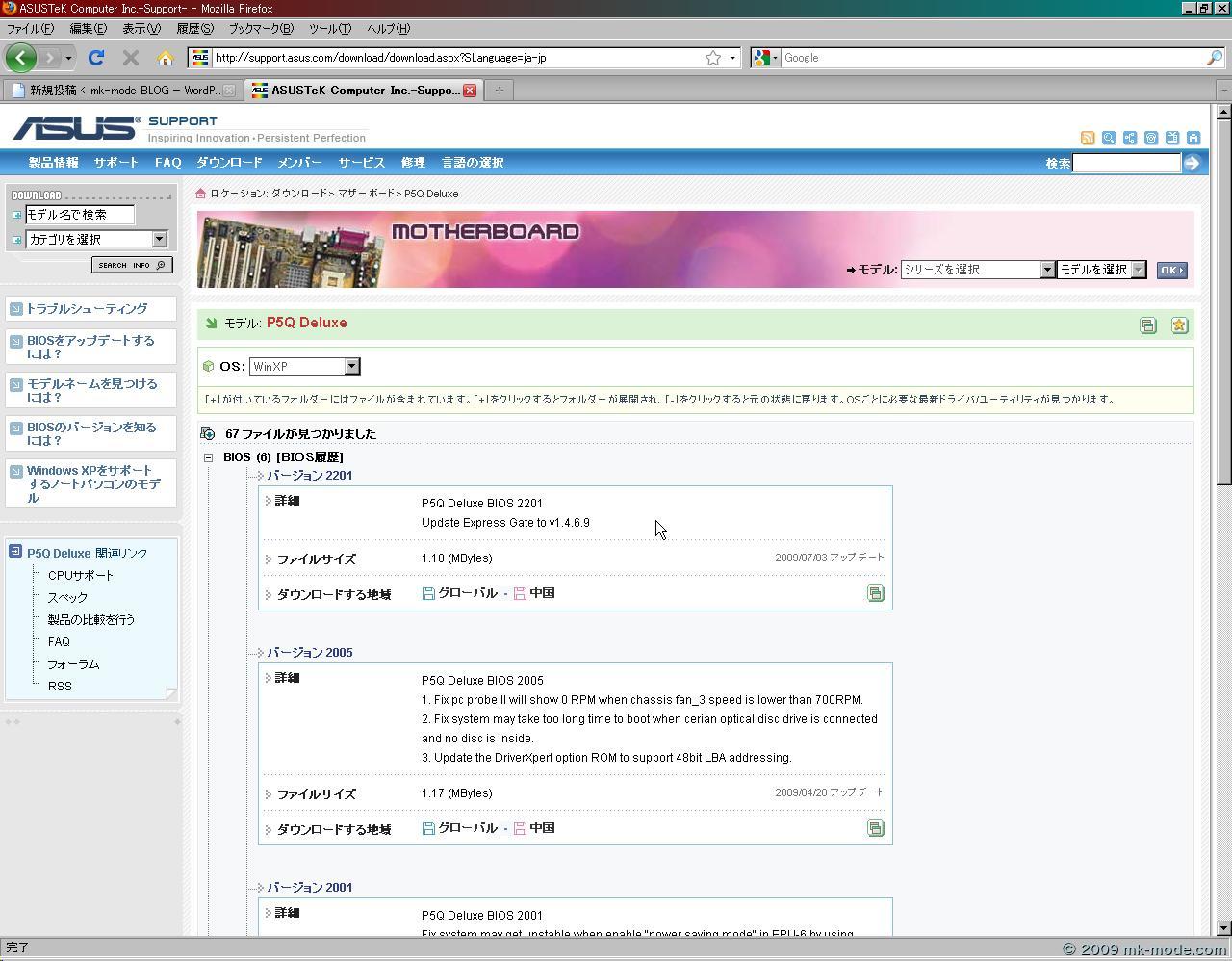The image size is (1232, 961).
Task: Click the vertical page scrollbar track
Action: [x=1223, y=674]
